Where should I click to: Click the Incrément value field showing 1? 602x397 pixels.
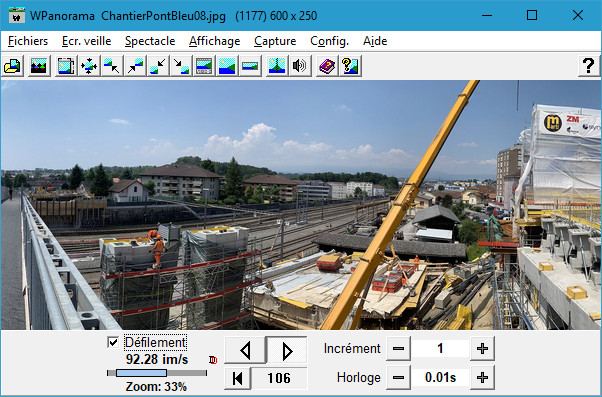(440, 349)
